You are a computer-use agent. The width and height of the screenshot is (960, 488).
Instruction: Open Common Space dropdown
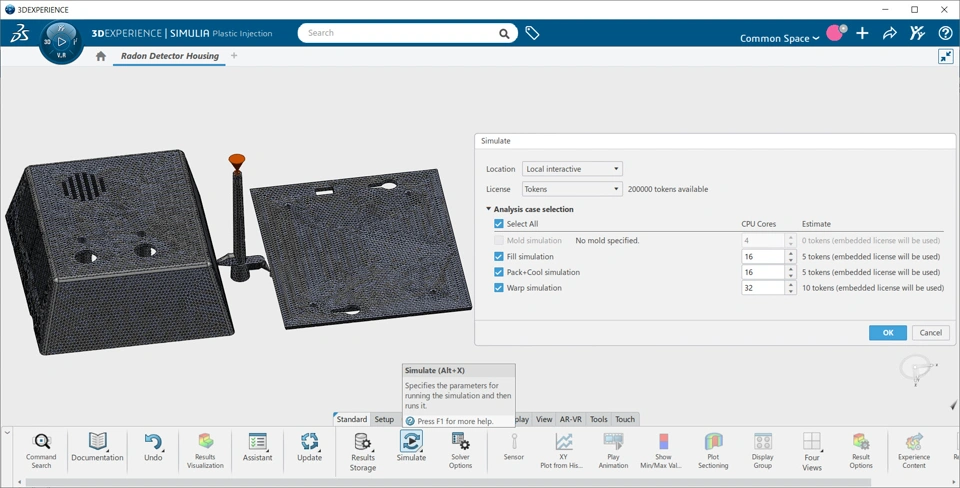pyautogui.click(x=779, y=38)
